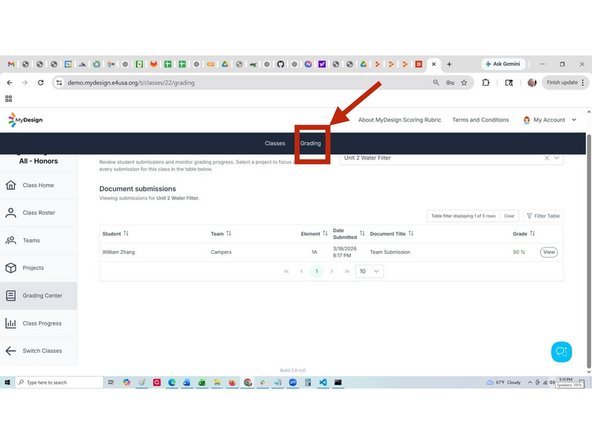Switch to the Grading tab
Viewport: 592px width, 444px height.
click(310, 143)
